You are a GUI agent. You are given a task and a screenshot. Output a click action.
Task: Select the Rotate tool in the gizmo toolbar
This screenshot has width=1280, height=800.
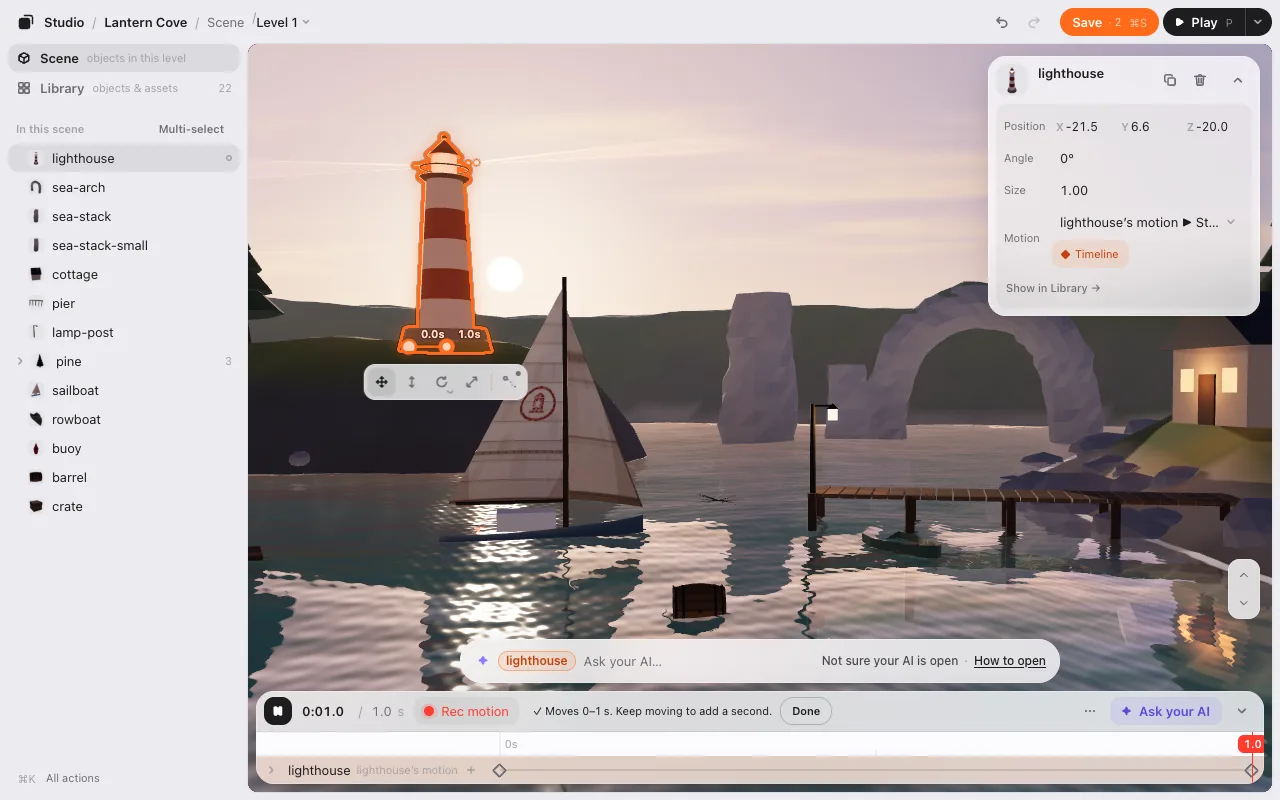[x=442, y=382]
